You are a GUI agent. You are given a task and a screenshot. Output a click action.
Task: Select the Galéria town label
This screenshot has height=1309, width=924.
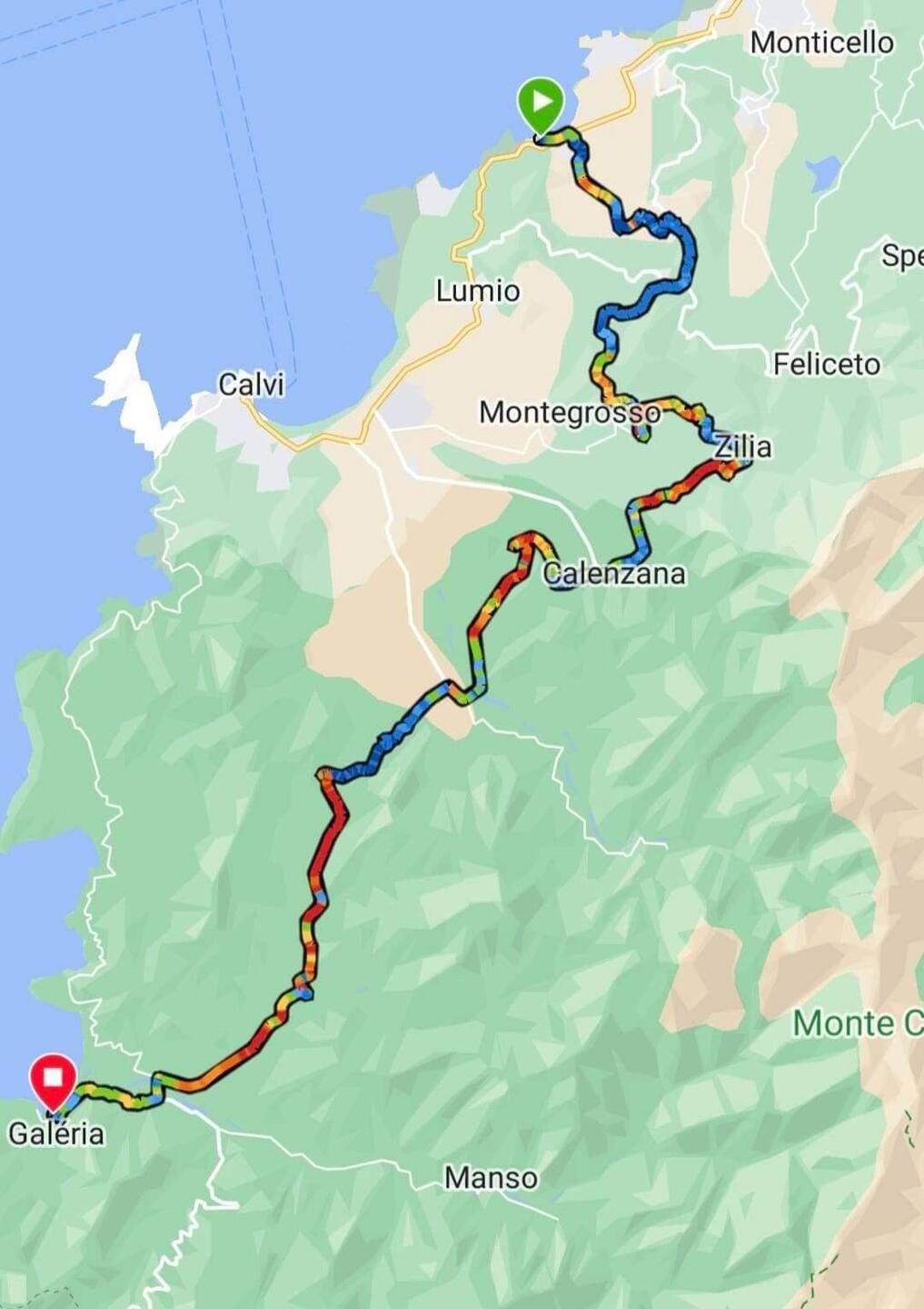(56, 1134)
